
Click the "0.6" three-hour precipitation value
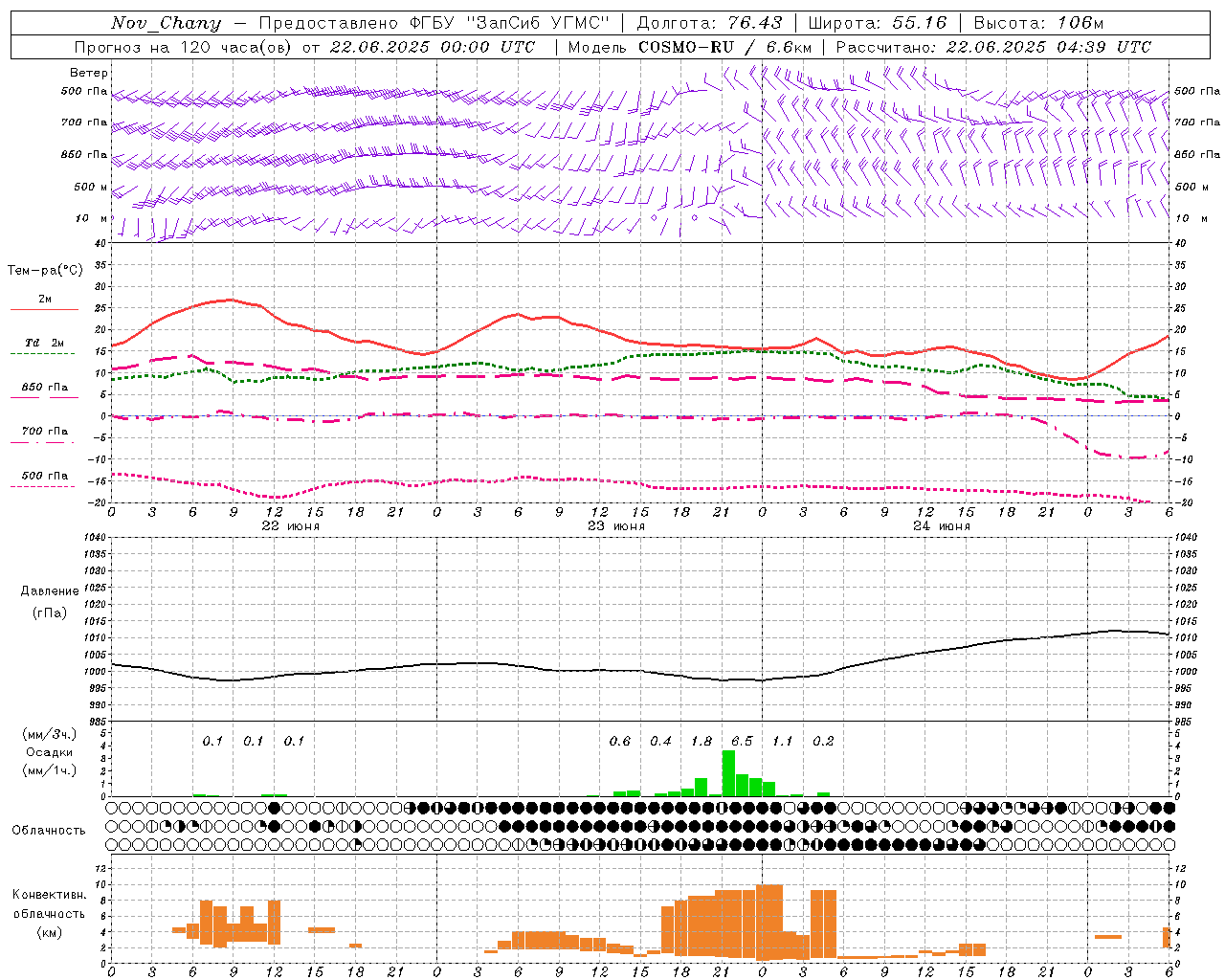coord(620,742)
